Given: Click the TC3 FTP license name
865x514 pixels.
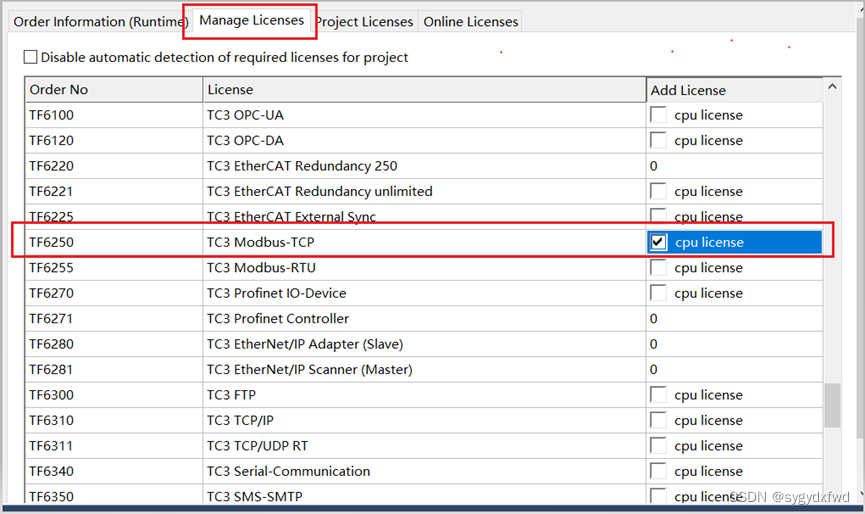Looking at the screenshot, I should [x=231, y=394].
